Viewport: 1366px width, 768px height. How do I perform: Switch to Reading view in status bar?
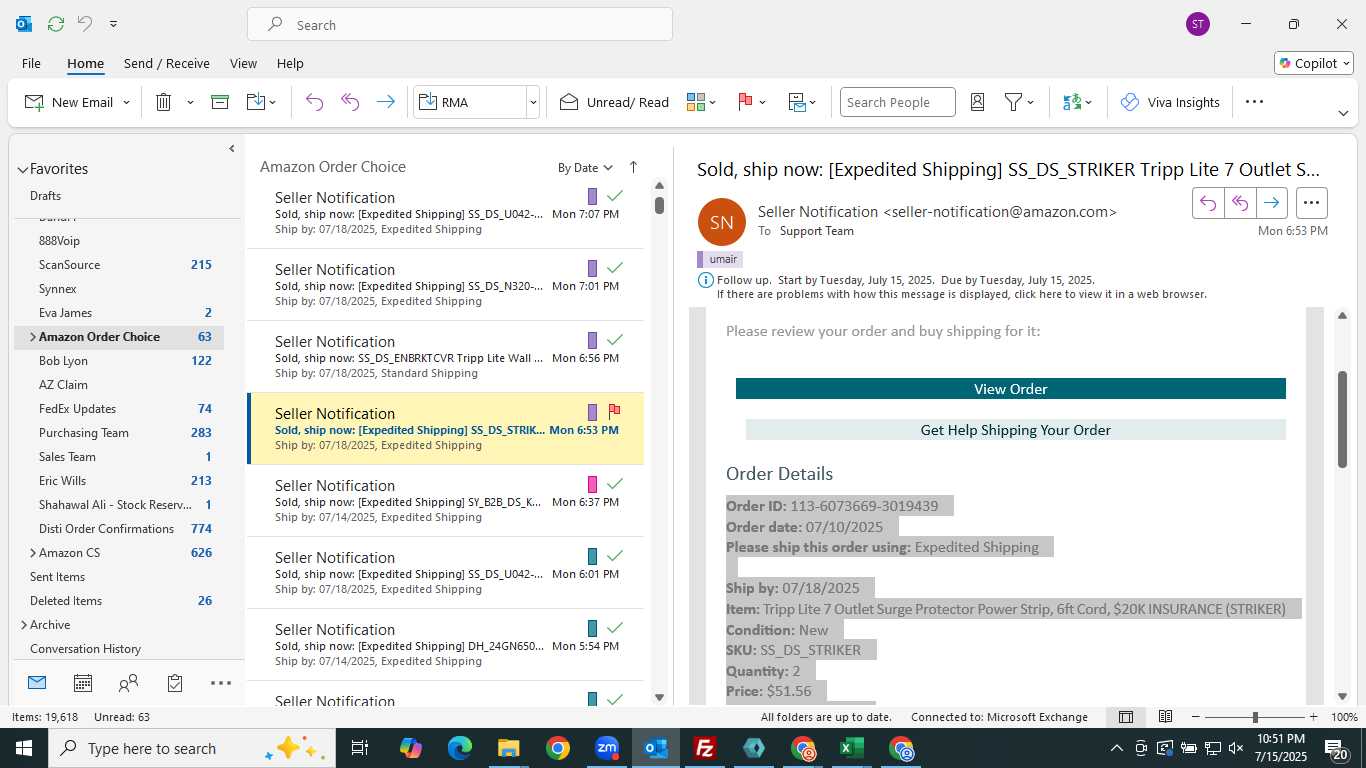[1165, 717]
